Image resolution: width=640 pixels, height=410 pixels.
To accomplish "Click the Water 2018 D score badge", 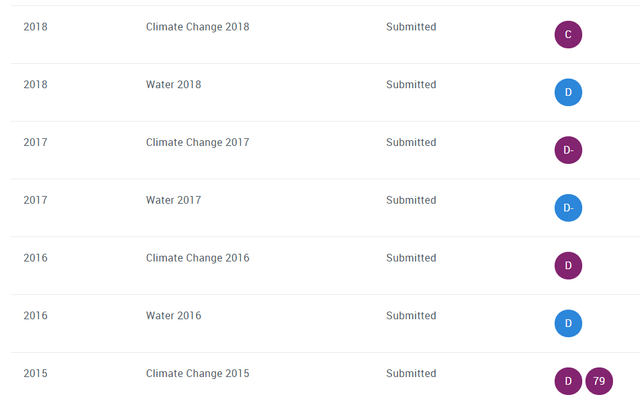I will (568, 93).
